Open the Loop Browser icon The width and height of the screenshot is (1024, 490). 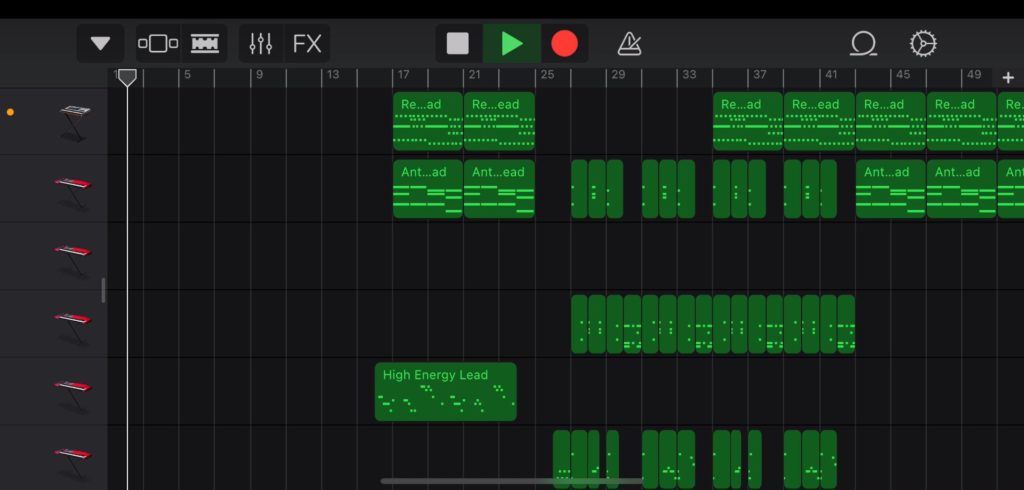click(x=862, y=44)
